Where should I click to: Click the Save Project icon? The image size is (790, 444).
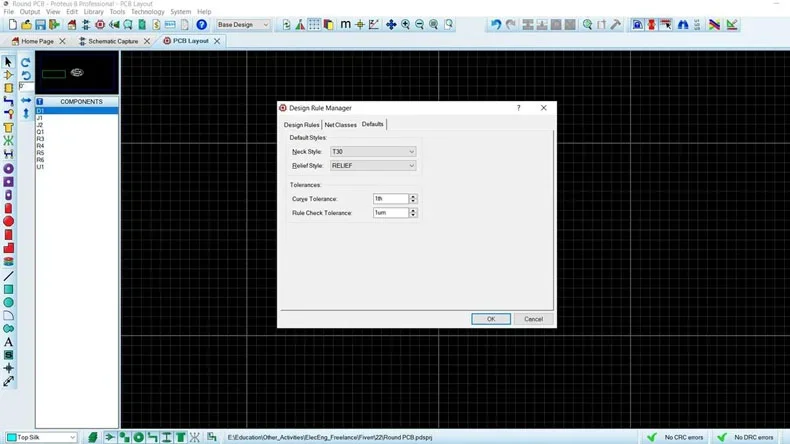pyautogui.click(x=40, y=25)
